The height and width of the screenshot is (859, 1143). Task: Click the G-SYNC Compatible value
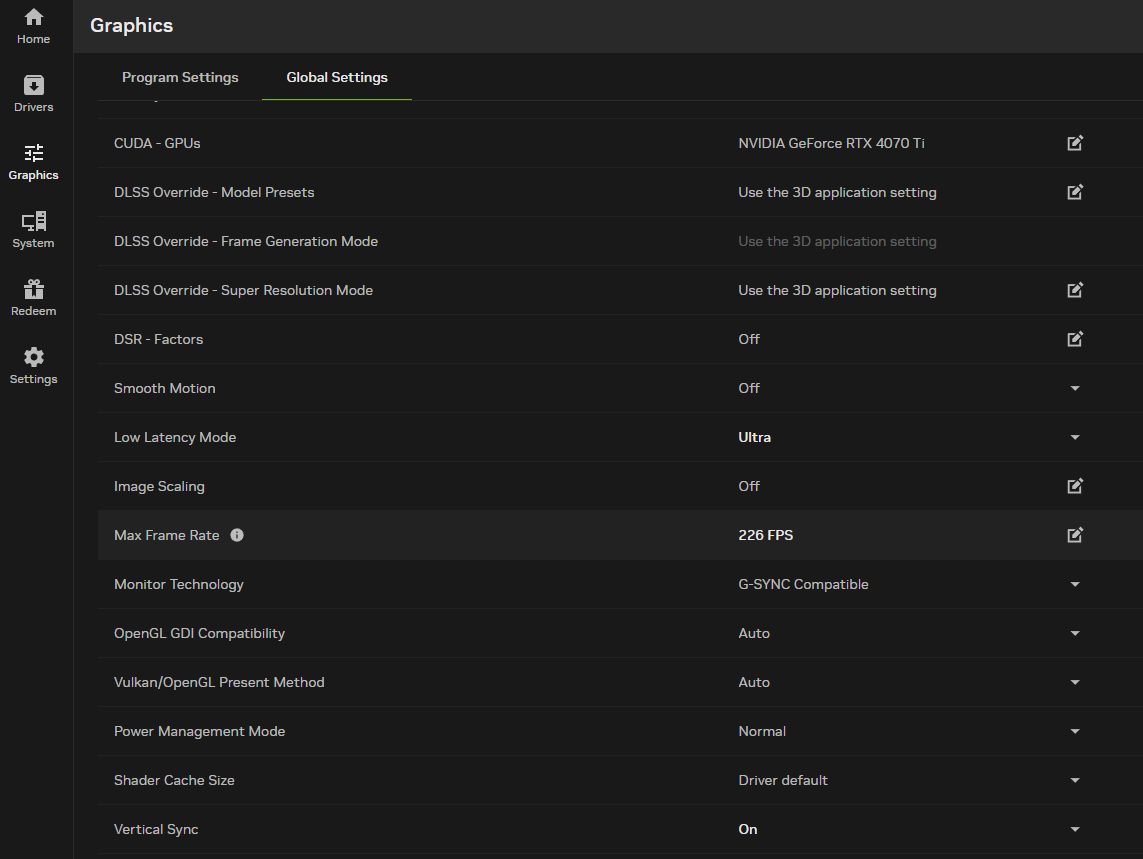[803, 584]
